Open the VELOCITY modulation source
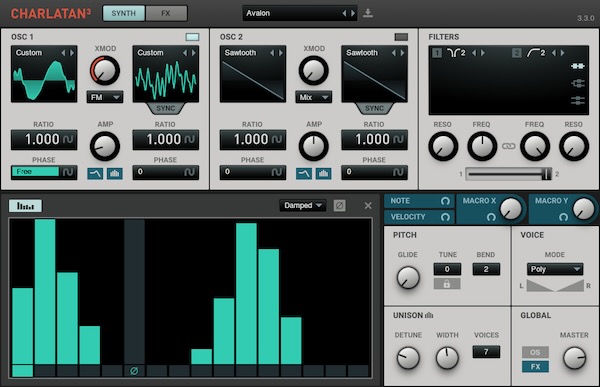Image resolution: width=600 pixels, height=387 pixels. [x=419, y=217]
